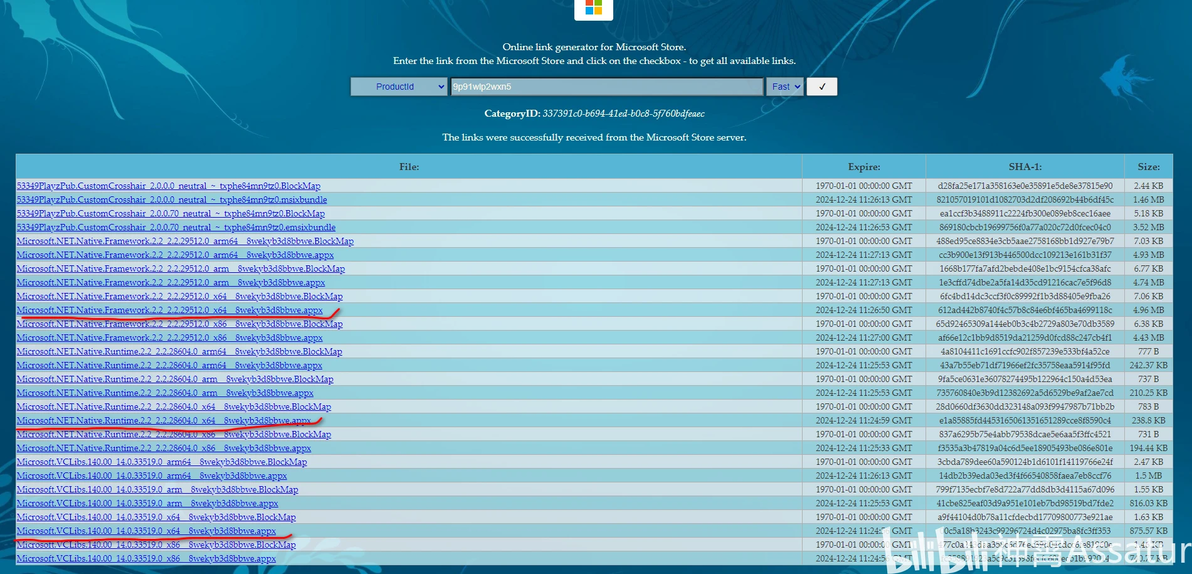Click the product ID input field

(x=607, y=87)
